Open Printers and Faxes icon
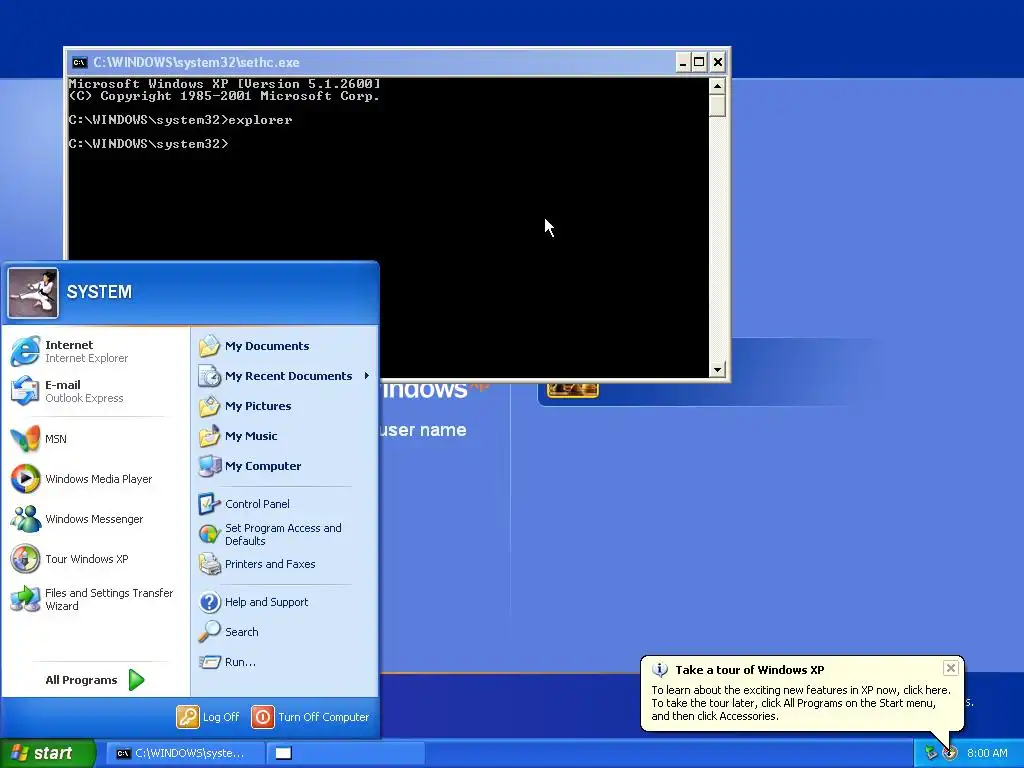Image resolution: width=1024 pixels, height=768 pixels. click(x=210, y=564)
